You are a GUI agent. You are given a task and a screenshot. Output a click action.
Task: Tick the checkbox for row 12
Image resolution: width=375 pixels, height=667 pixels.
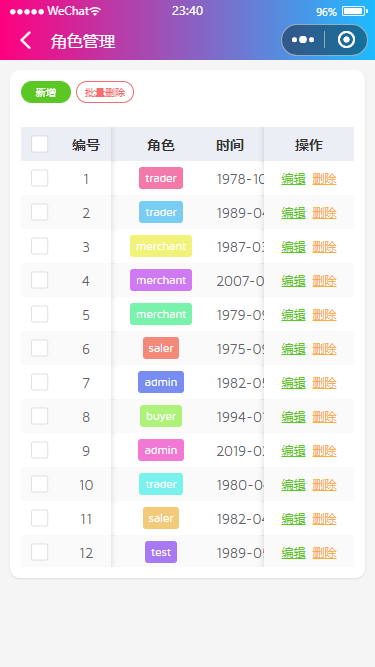coord(40,552)
